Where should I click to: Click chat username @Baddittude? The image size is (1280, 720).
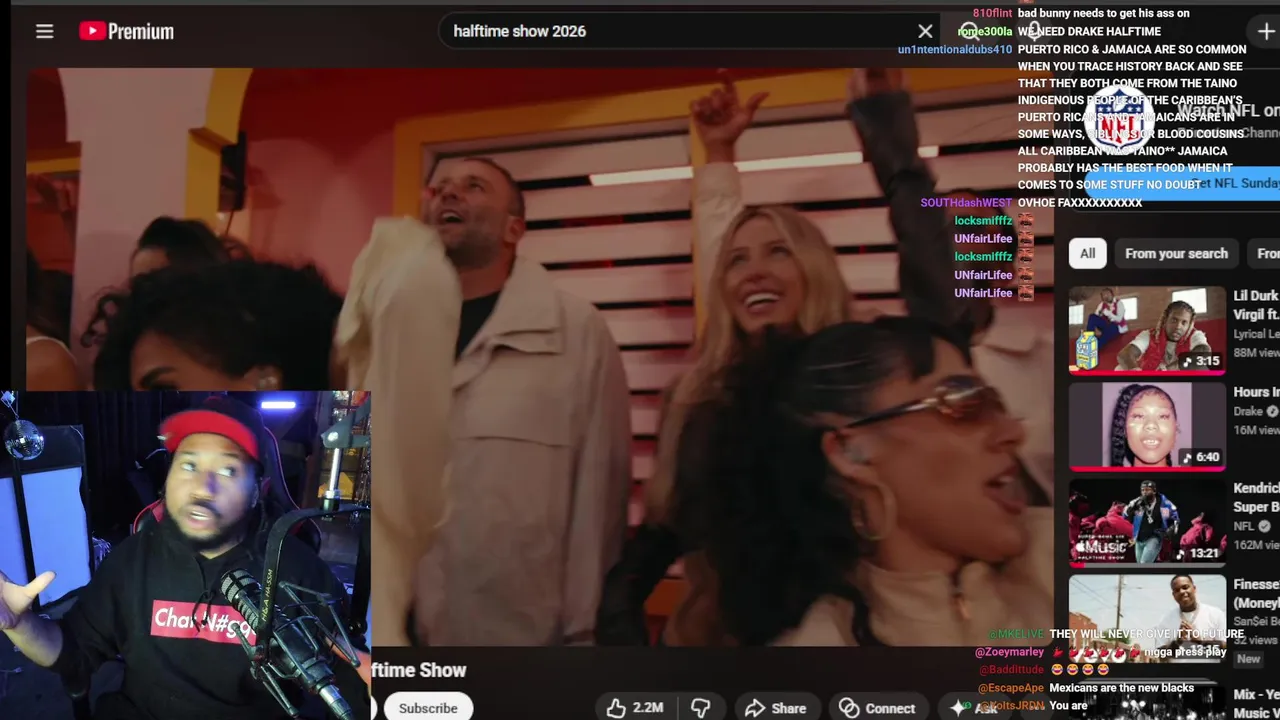(1011, 670)
